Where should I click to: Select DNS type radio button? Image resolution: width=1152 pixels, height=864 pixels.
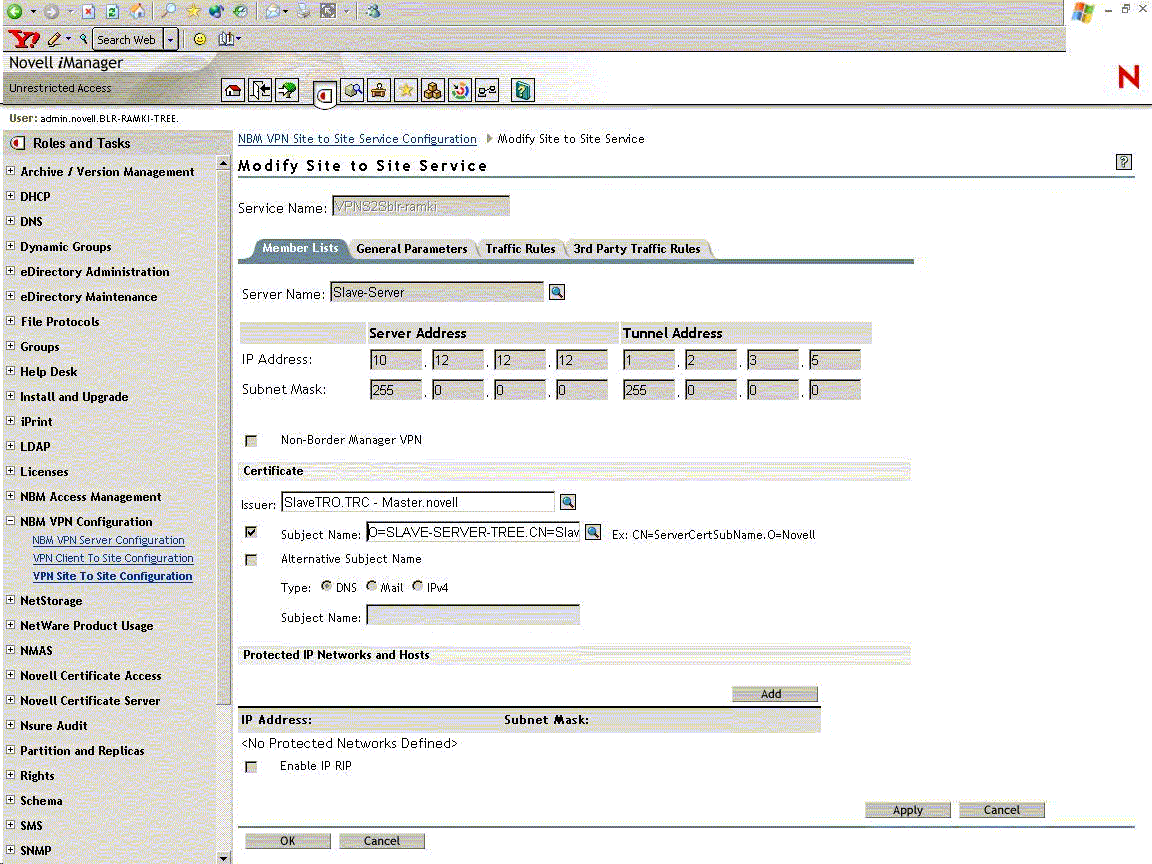[326, 586]
